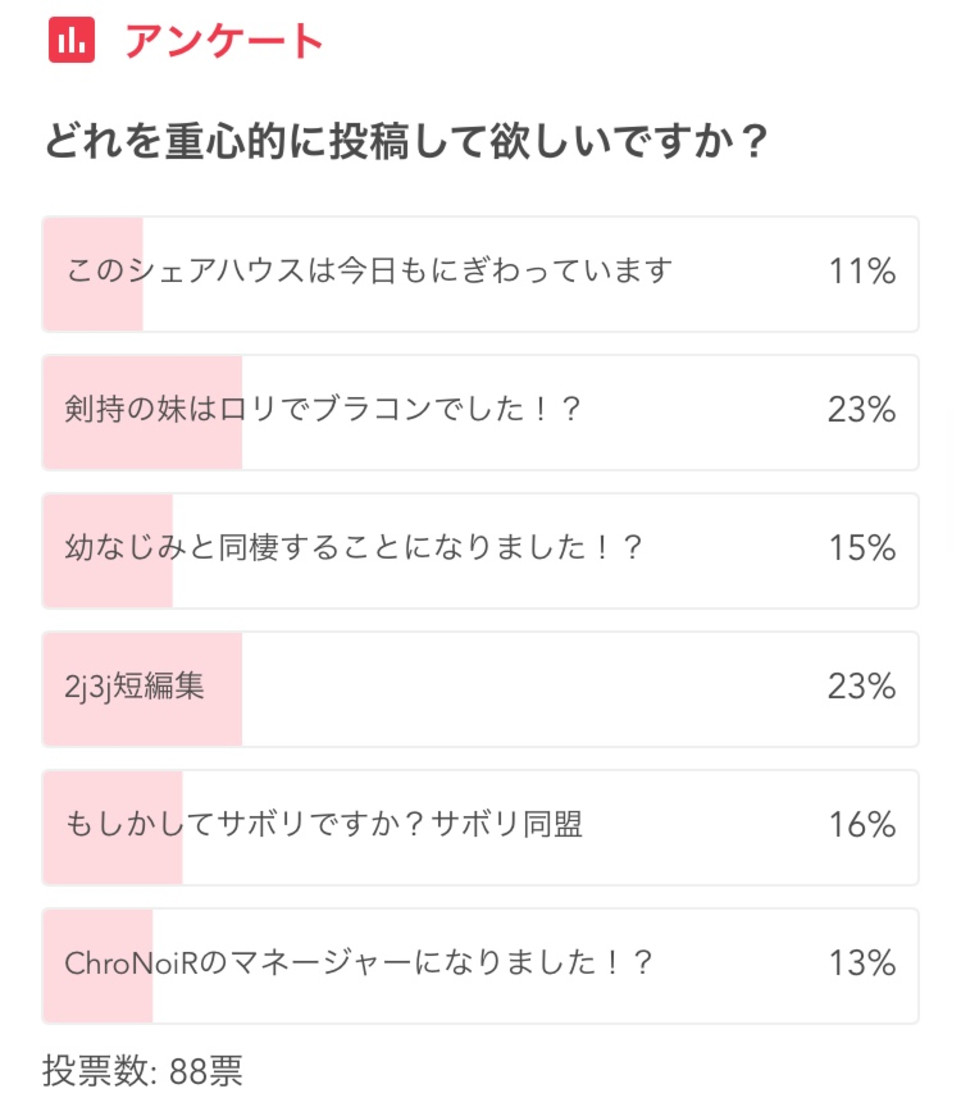Click the アンケート heading text
The height and width of the screenshot is (1098, 960).
click(x=224, y=42)
